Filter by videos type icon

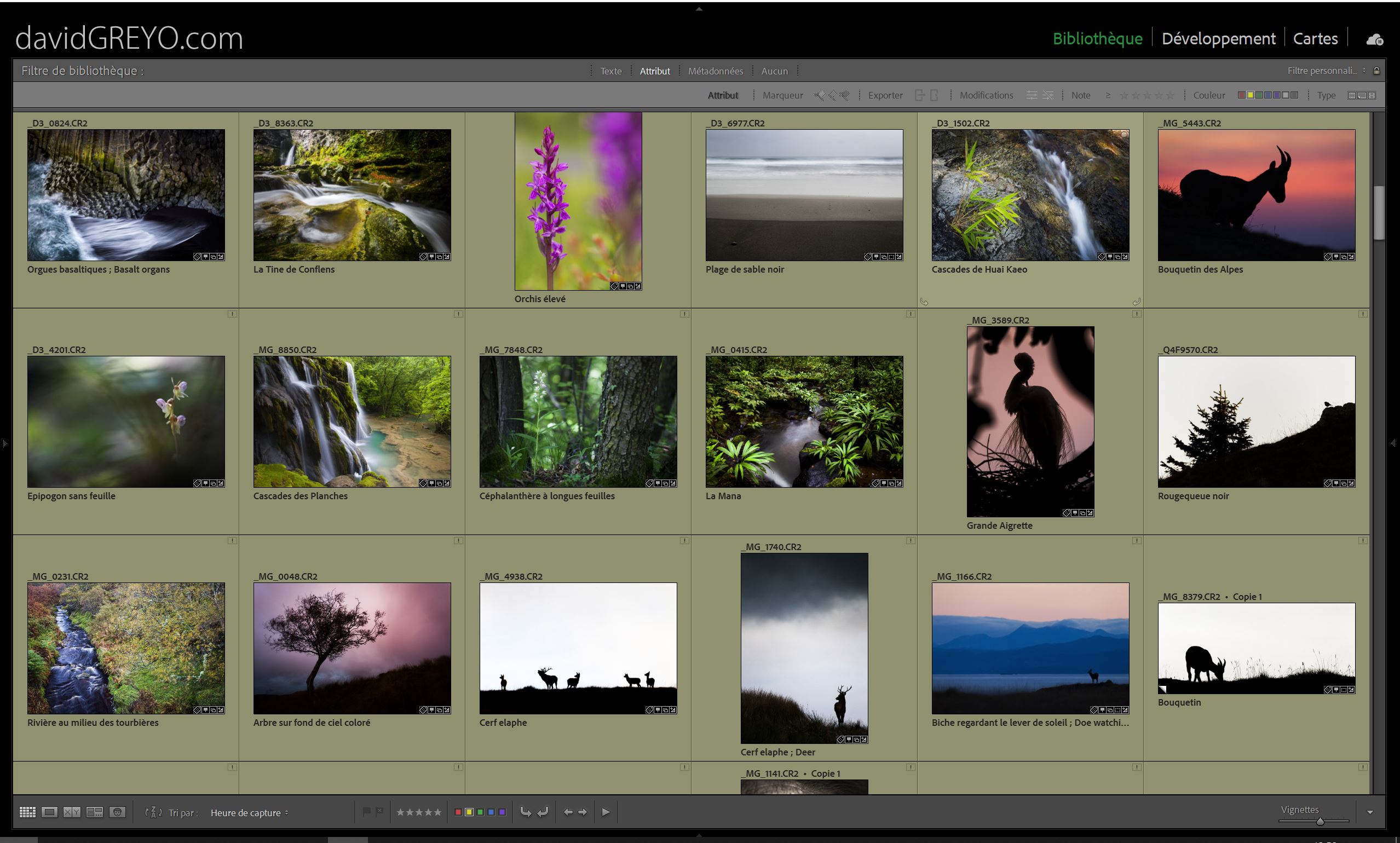click(1372, 95)
